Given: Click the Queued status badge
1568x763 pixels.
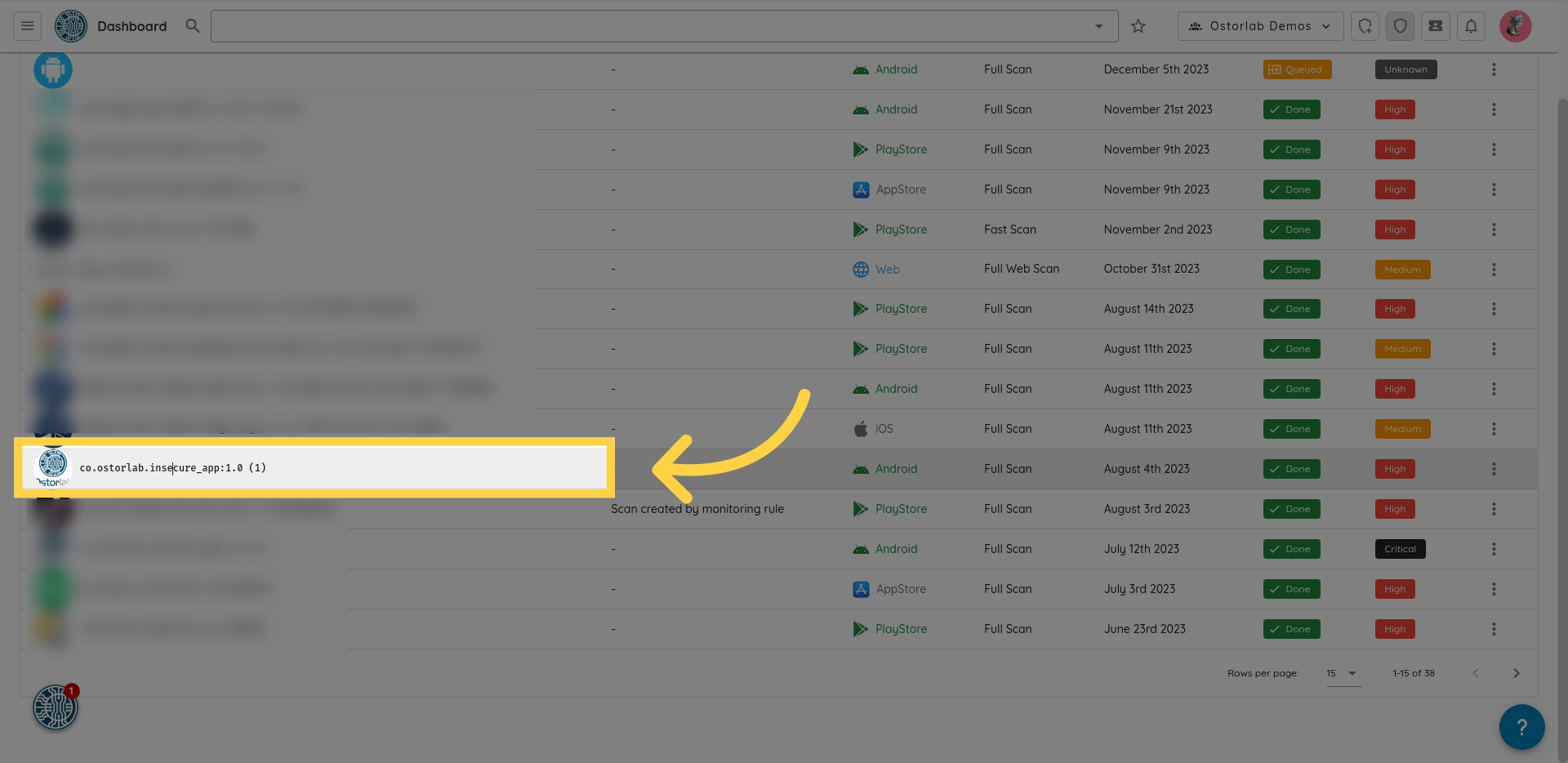Looking at the screenshot, I should (1296, 69).
